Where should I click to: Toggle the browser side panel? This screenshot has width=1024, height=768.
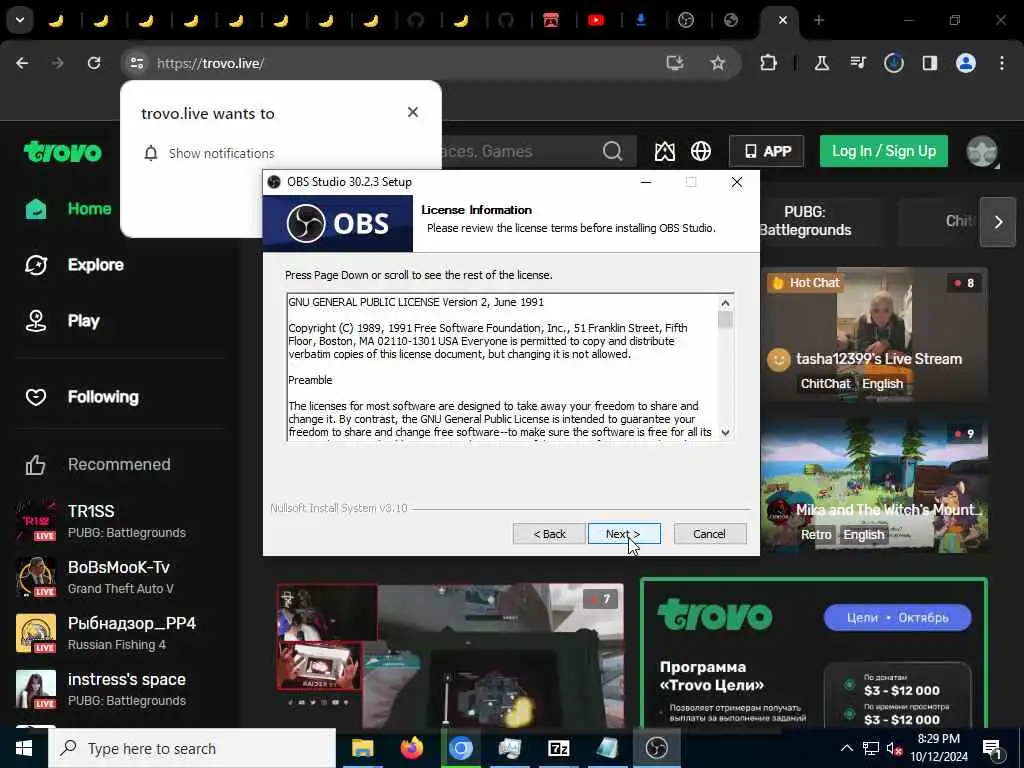(930, 63)
